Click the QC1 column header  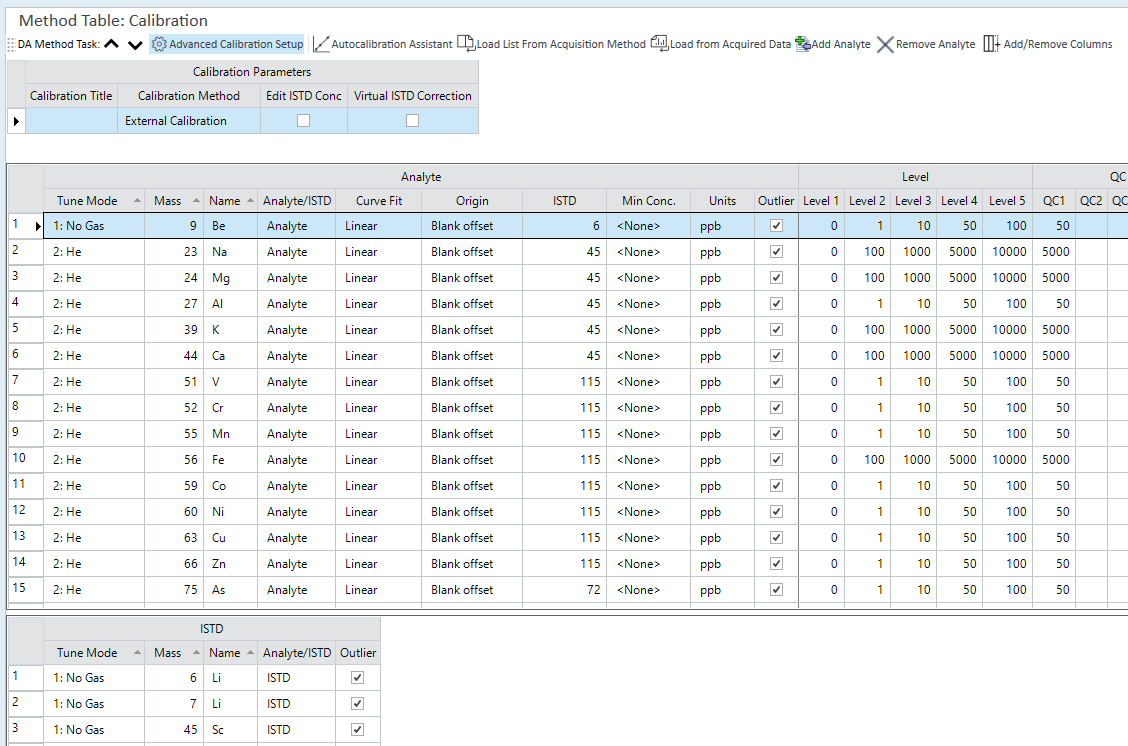point(1054,201)
